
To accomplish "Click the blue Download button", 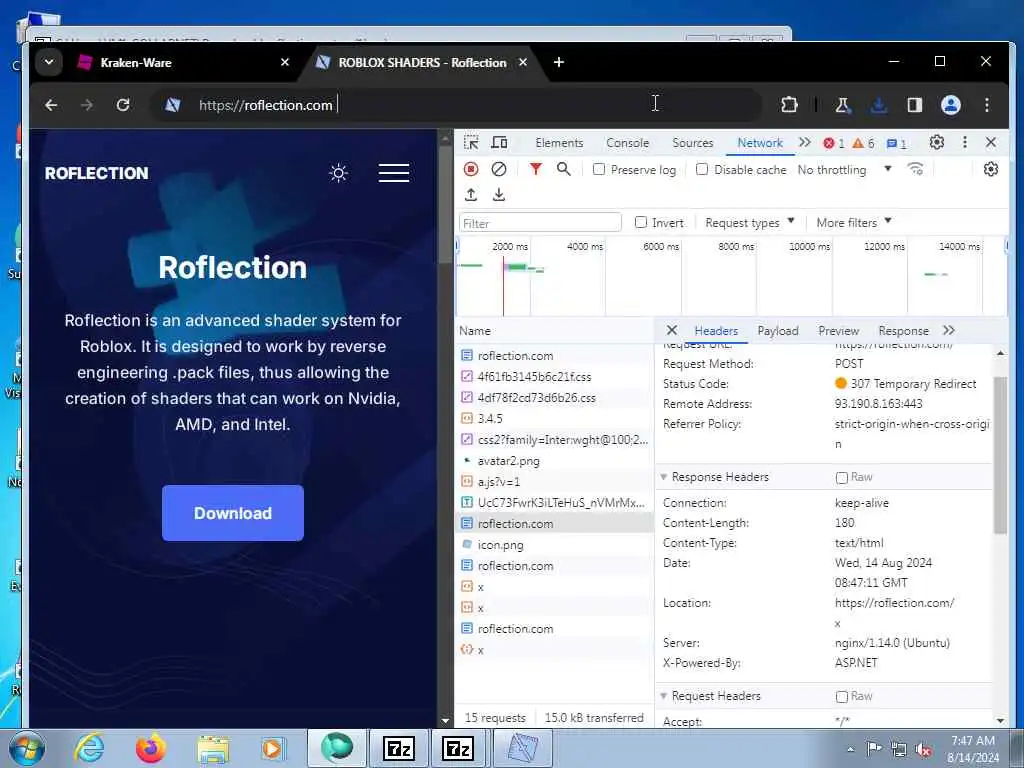I will tap(232, 513).
